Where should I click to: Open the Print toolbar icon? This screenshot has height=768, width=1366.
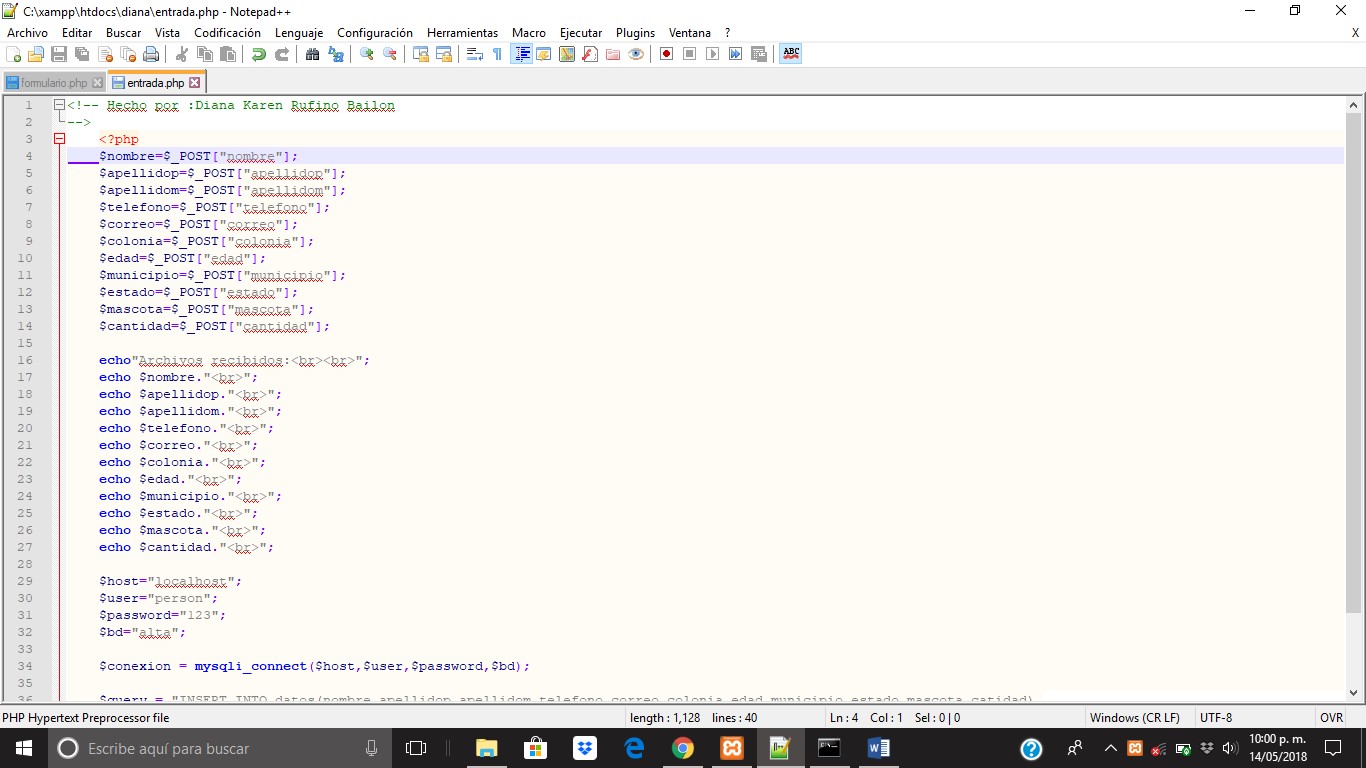[x=151, y=54]
